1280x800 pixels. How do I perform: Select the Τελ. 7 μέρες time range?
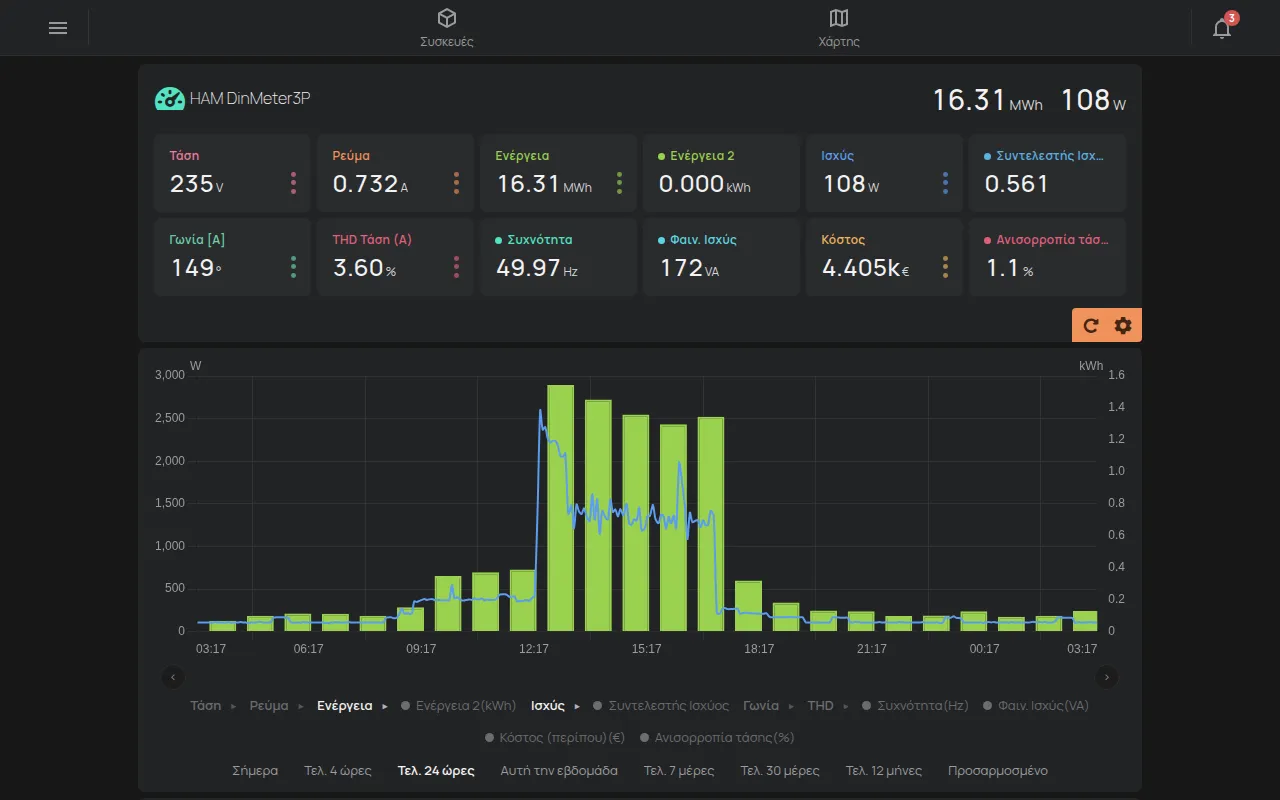point(679,771)
